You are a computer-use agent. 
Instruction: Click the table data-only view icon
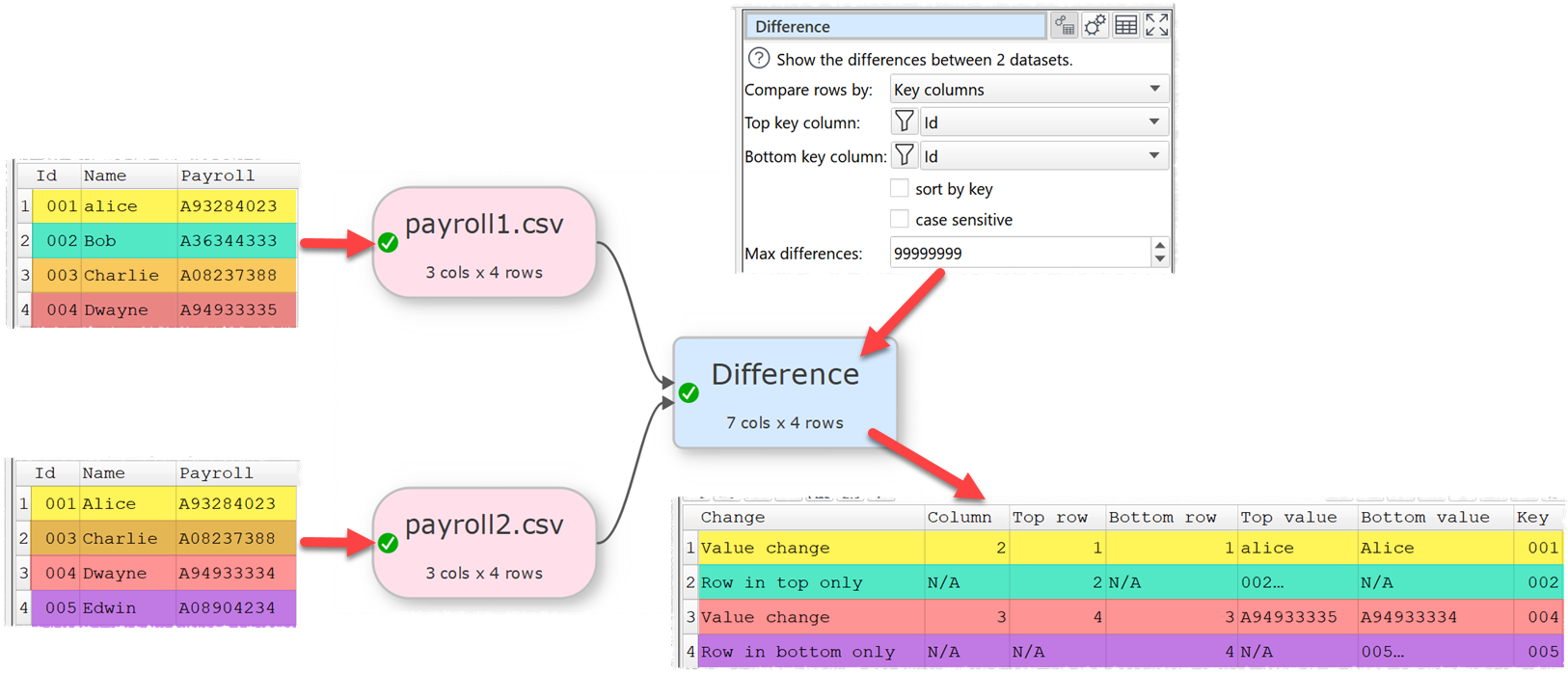[1125, 25]
